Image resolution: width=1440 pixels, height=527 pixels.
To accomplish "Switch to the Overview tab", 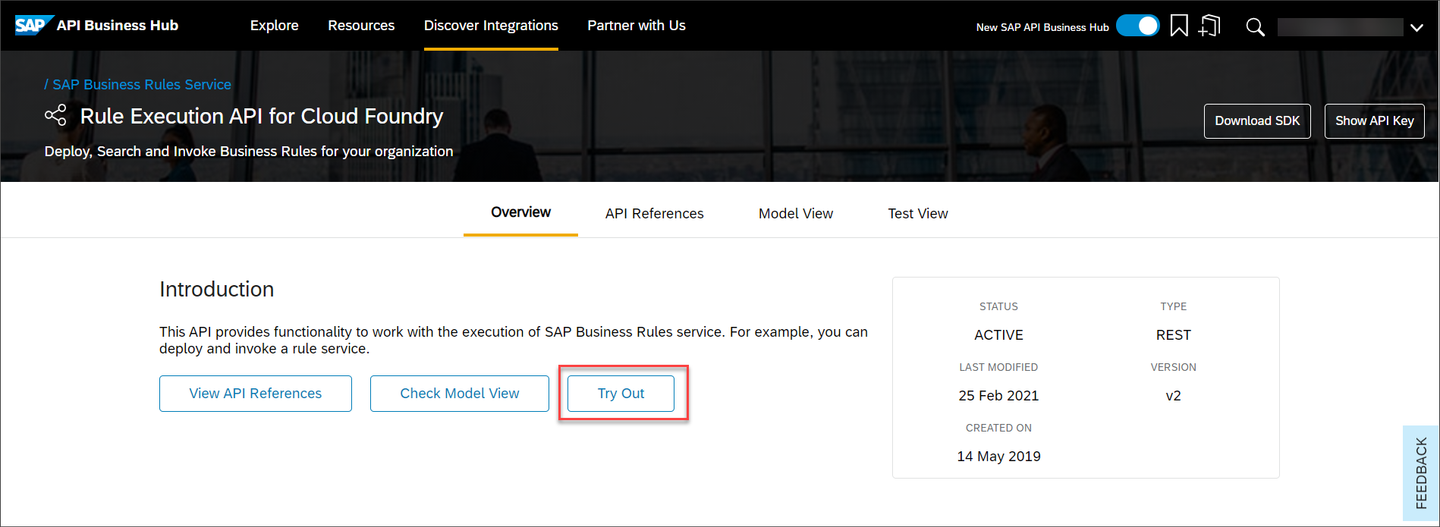I will 521,212.
